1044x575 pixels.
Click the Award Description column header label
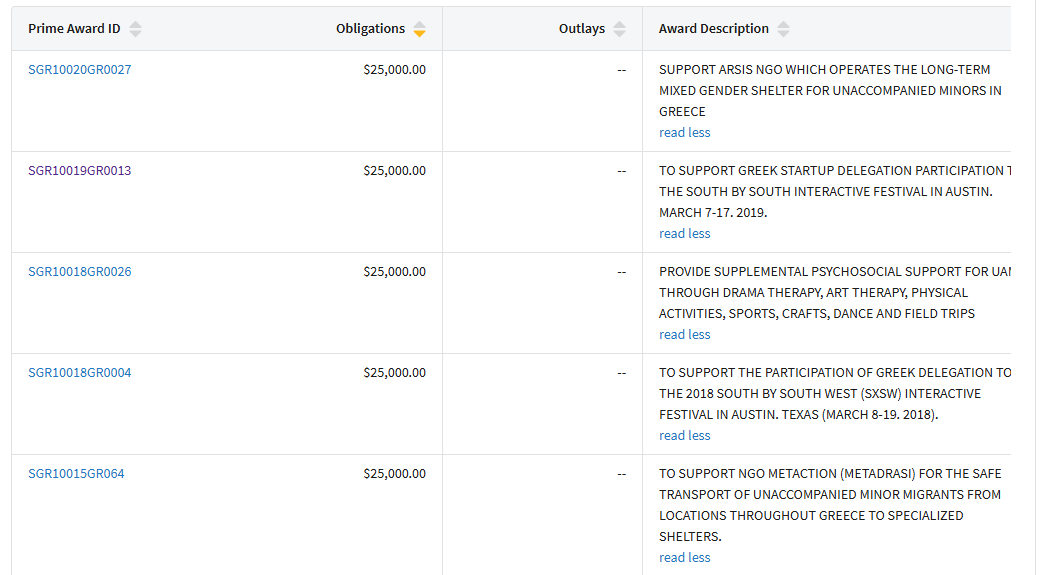click(x=713, y=29)
